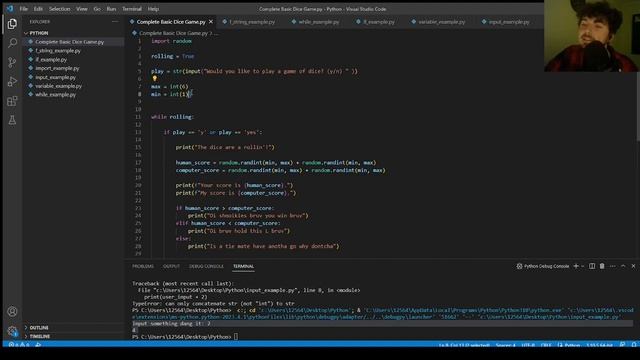Open the Help menu
Viewport: 640px width, 360px height.
153,9
